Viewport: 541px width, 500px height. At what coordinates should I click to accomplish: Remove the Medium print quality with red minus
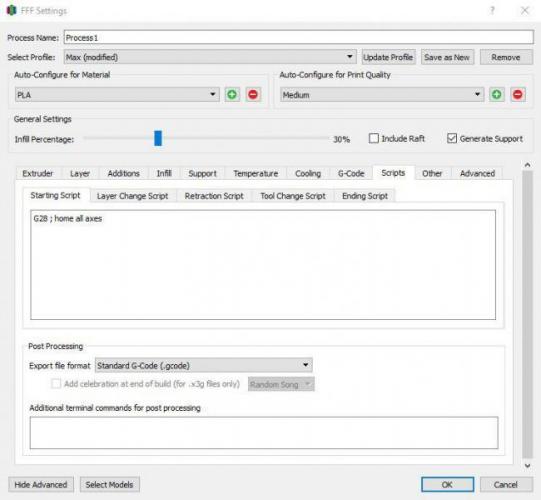pos(518,95)
